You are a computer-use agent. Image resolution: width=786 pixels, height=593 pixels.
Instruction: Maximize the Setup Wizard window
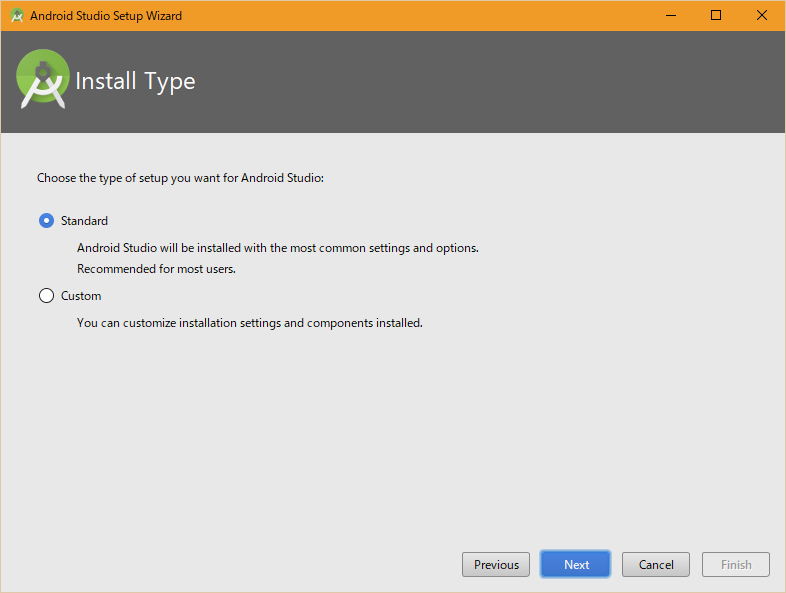point(716,16)
